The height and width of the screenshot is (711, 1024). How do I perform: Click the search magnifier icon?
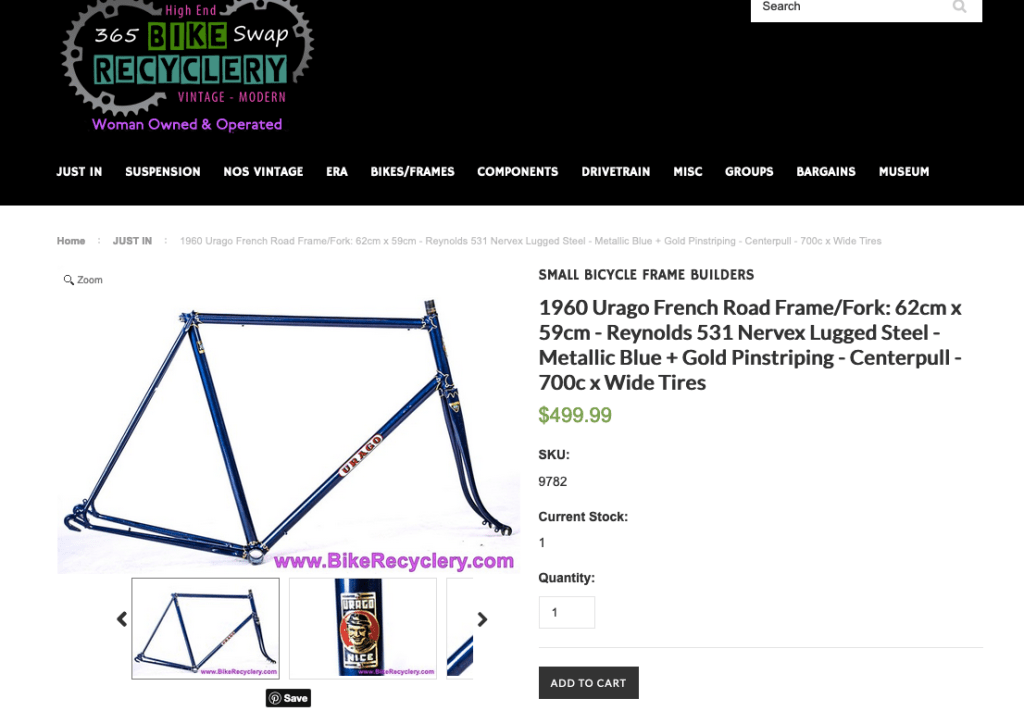click(x=959, y=7)
